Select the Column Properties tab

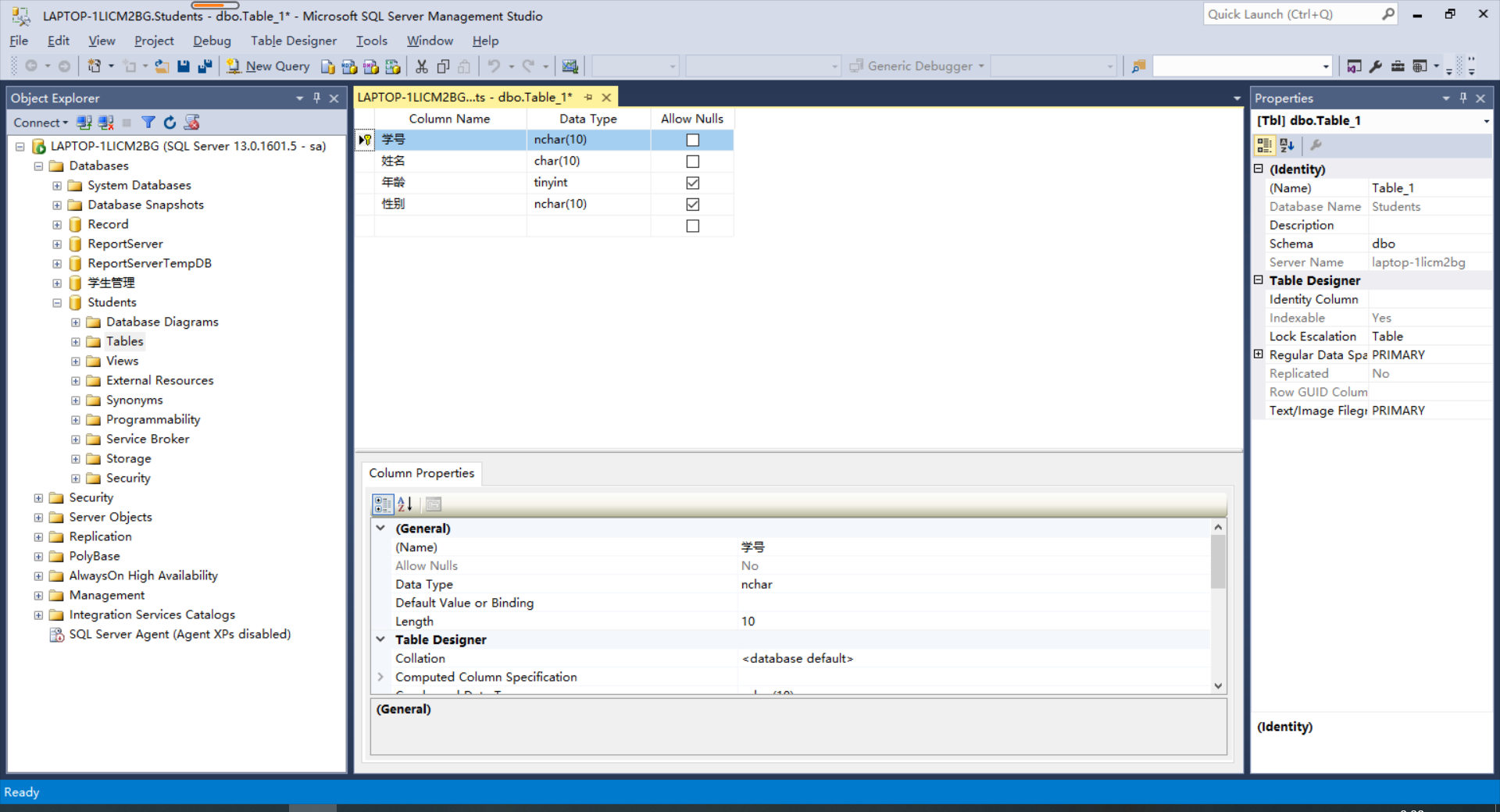tap(422, 473)
